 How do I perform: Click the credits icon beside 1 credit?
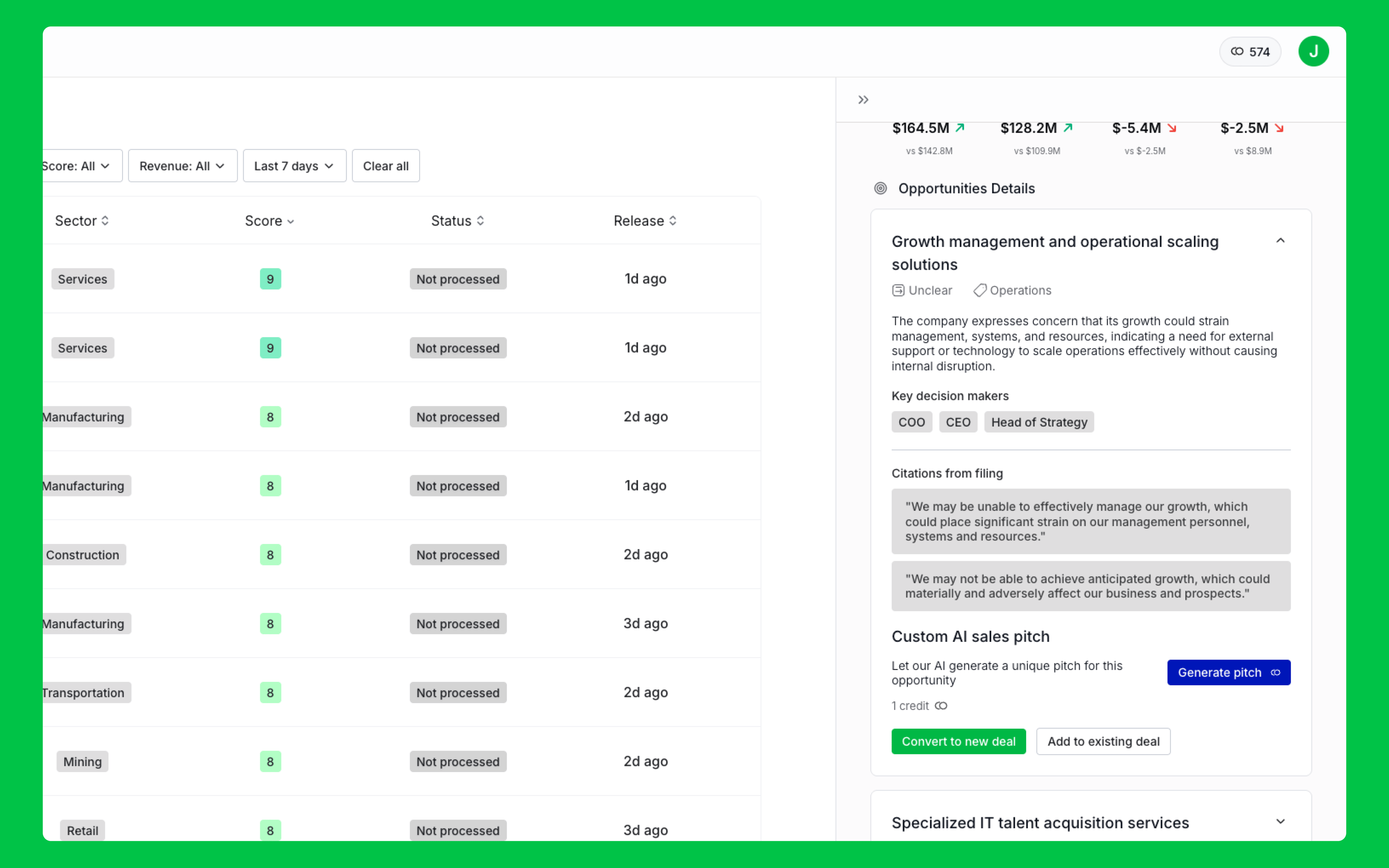941,706
